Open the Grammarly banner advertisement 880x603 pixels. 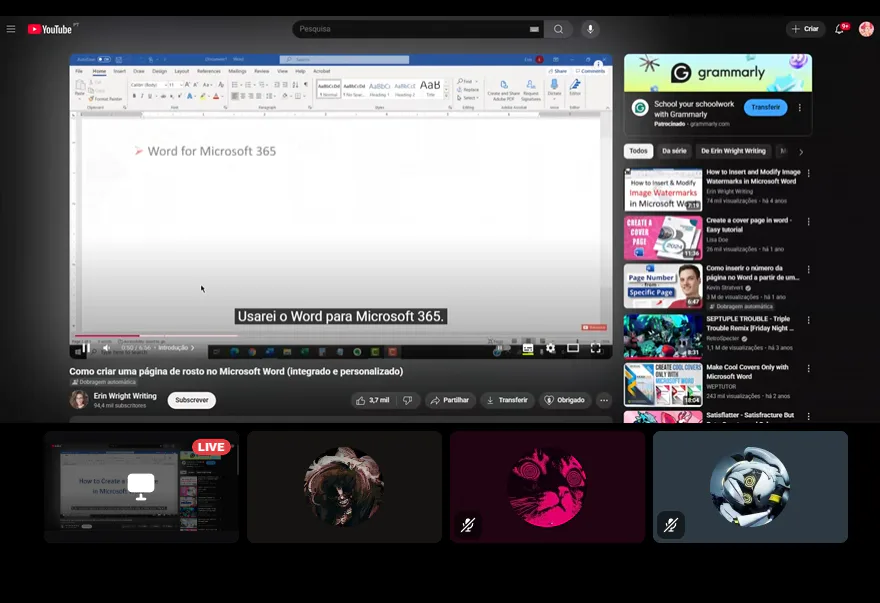tap(718, 73)
